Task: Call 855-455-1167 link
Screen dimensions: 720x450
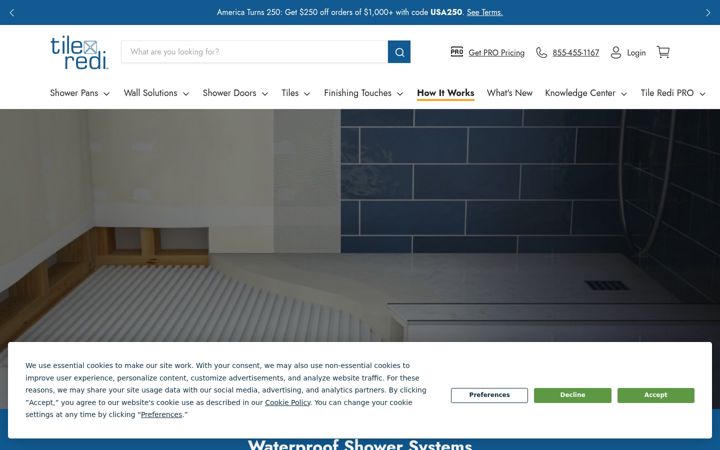Action: pos(576,53)
